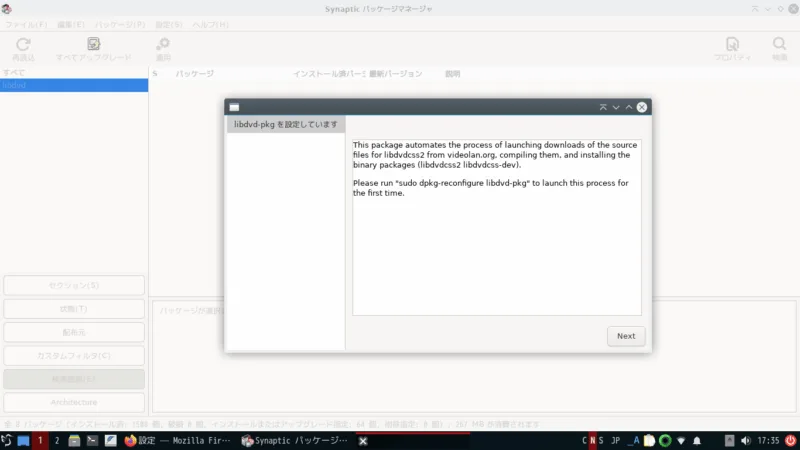The height and width of the screenshot is (450, 800).
Task: Click the Architecture filter button
Action: [x=74, y=402]
